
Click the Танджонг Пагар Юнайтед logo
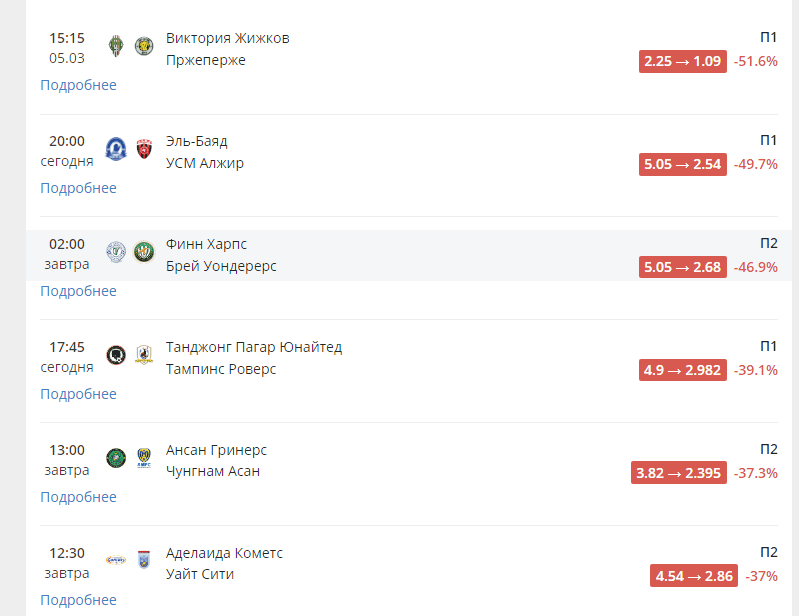pyautogui.click(x=116, y=355)
